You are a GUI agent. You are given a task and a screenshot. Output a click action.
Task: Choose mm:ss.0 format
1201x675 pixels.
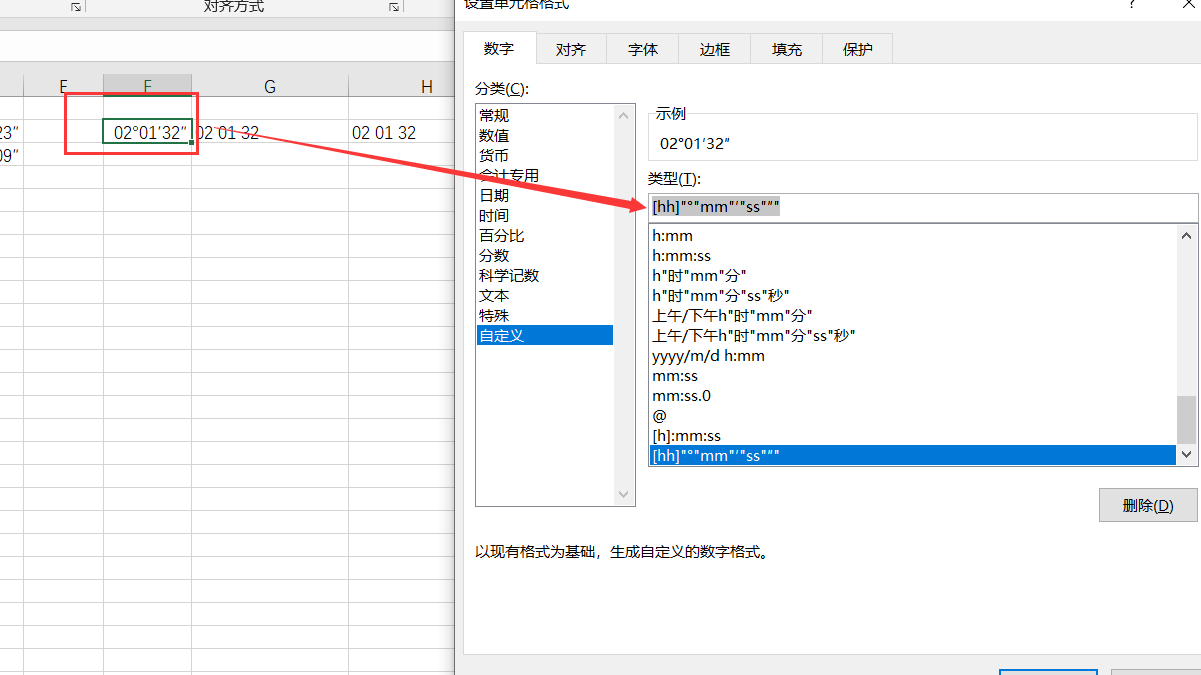913,396
